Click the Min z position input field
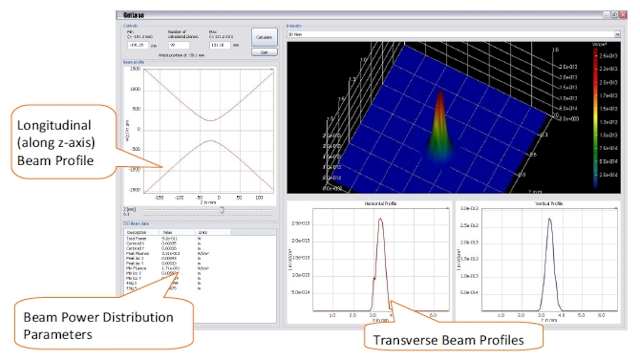The height and width of the screenshot is (360, 640). [138, 45]
